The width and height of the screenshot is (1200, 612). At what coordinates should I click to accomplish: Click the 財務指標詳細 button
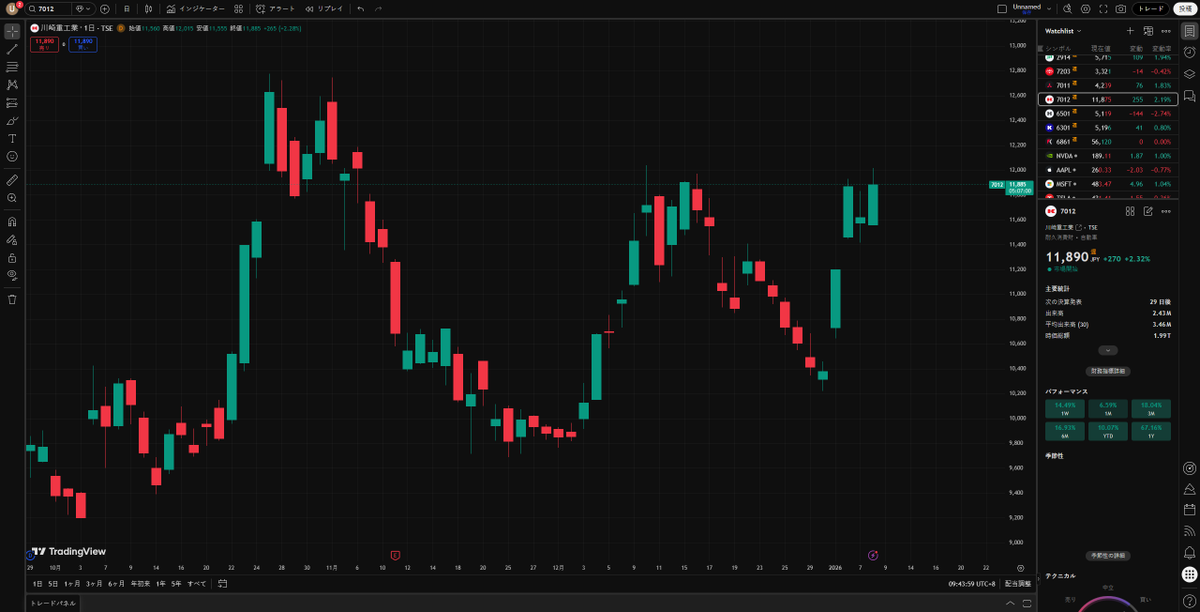coord(1107,371)
